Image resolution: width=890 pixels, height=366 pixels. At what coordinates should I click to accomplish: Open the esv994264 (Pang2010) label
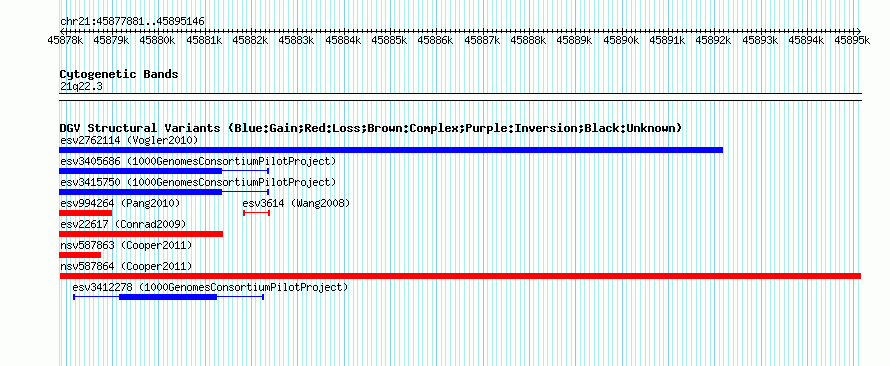[x=120, y=203]
